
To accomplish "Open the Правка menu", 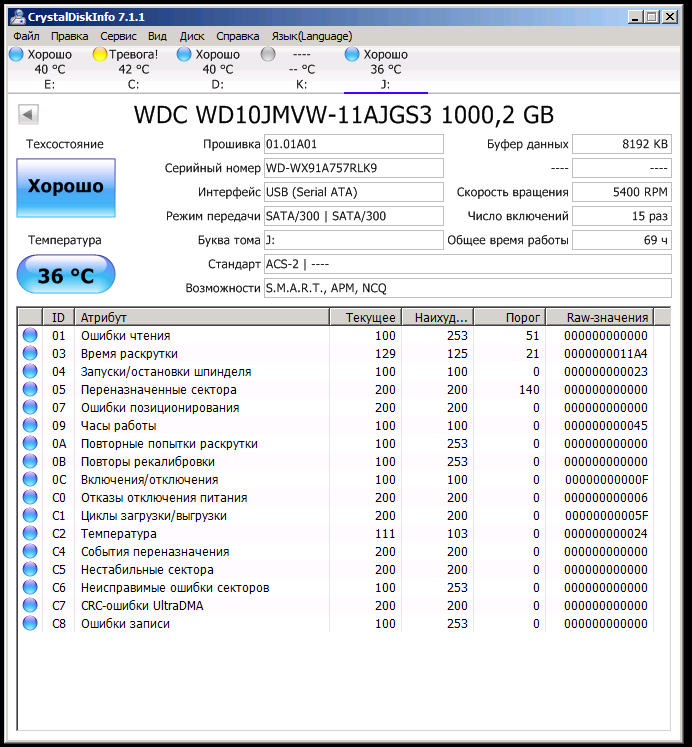I will (x=70, y=36).
